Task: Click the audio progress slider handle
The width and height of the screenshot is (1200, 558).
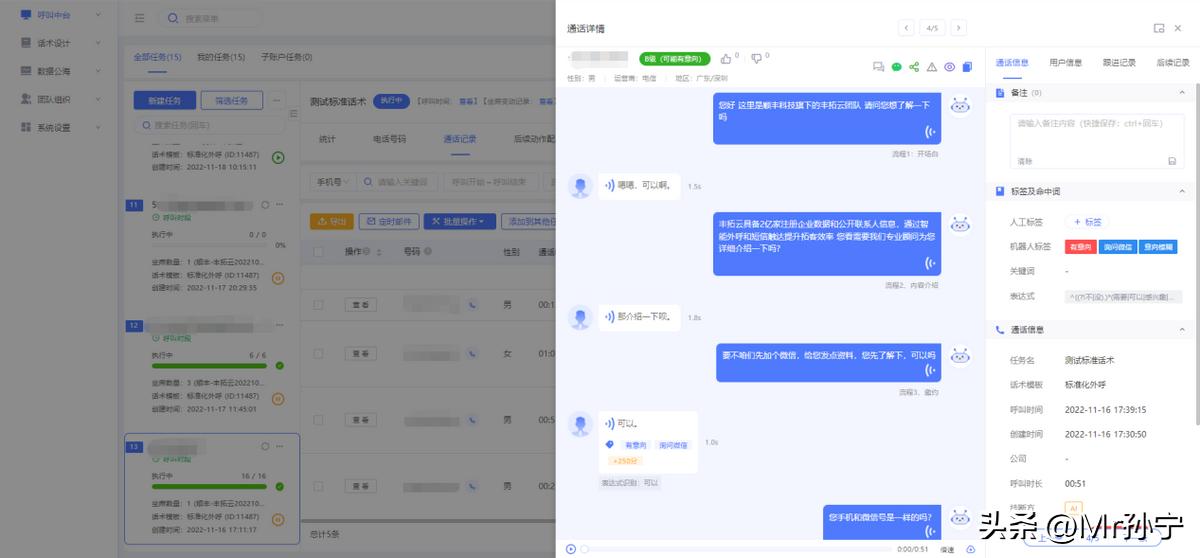Action: pyautogui.click(x=584, y=549)
